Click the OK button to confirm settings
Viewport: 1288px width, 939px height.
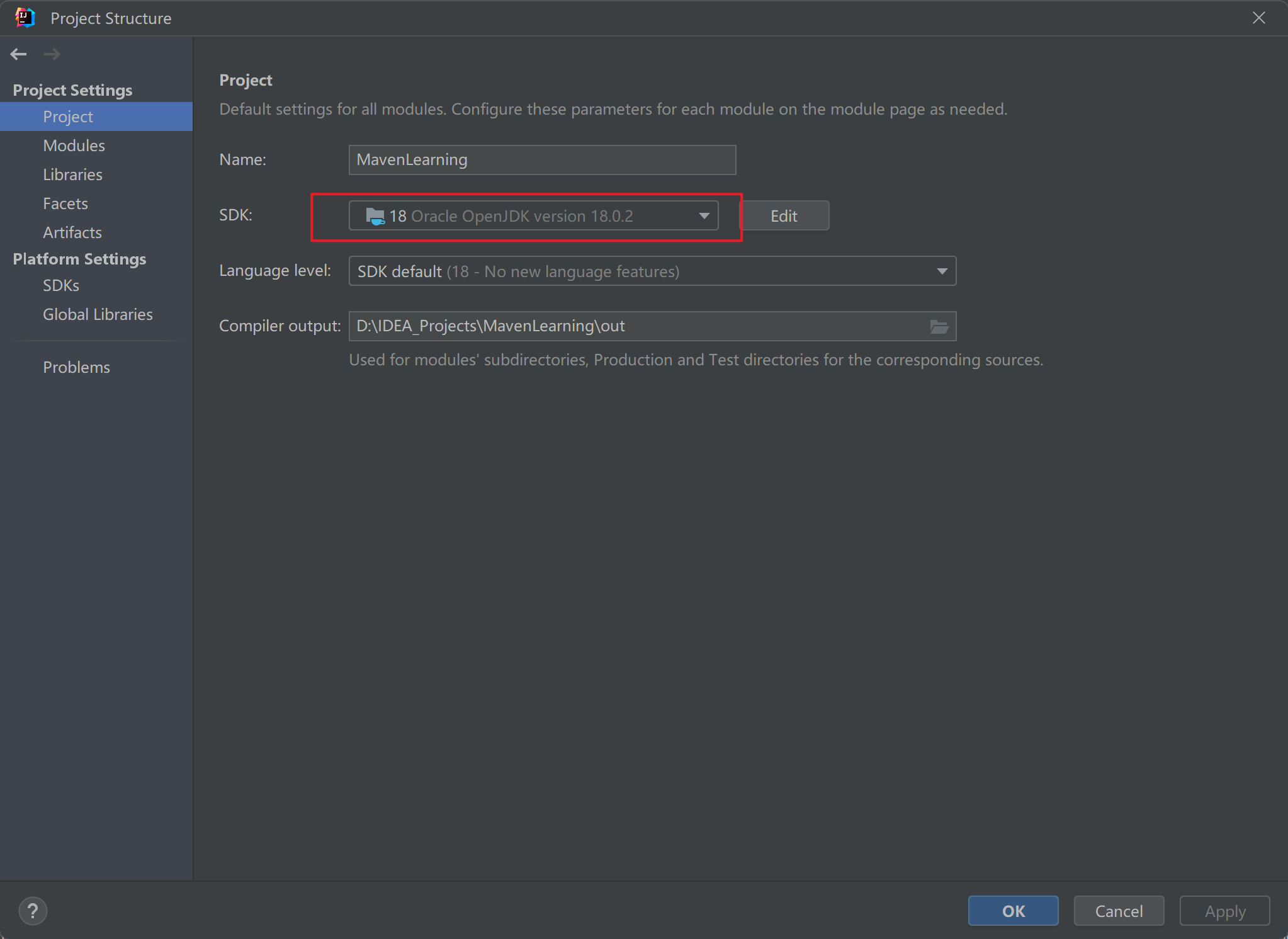pos(1014,910)
